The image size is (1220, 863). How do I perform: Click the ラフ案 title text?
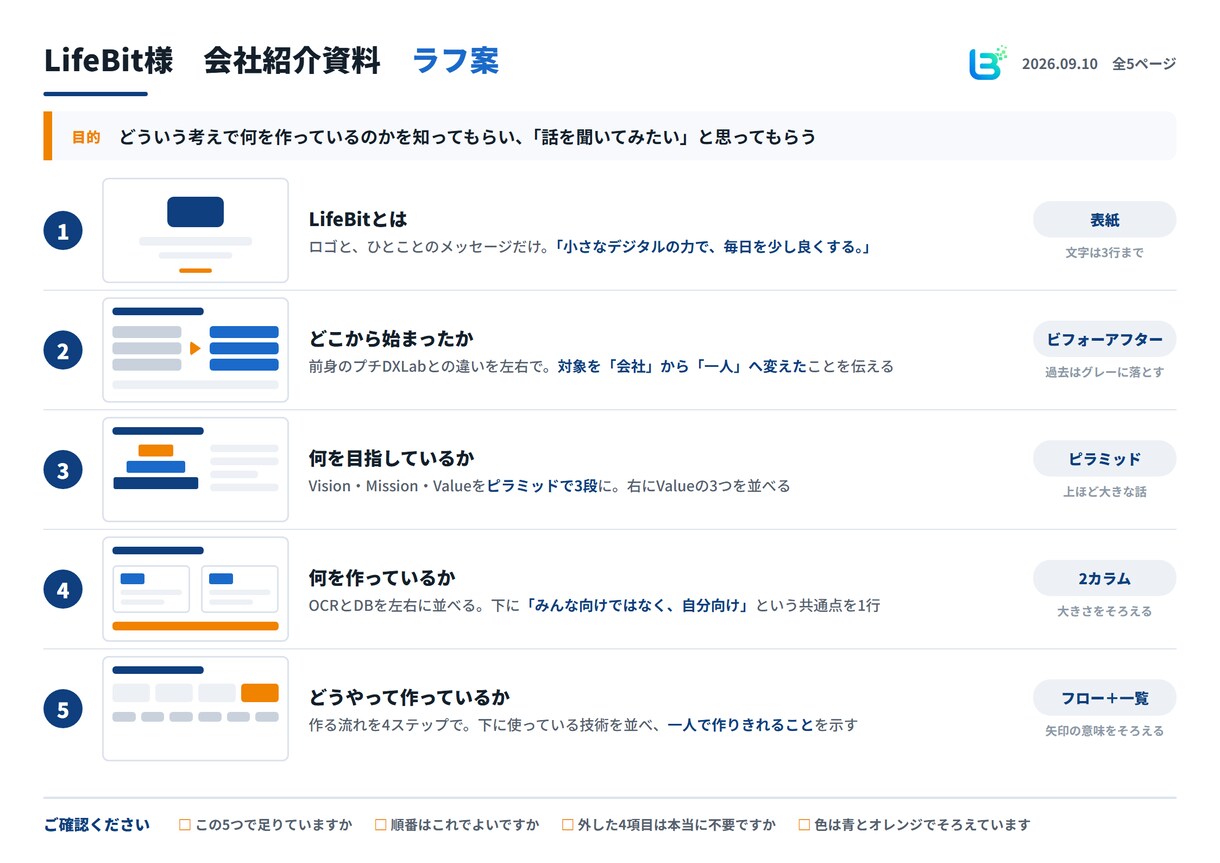pos(456,61)
